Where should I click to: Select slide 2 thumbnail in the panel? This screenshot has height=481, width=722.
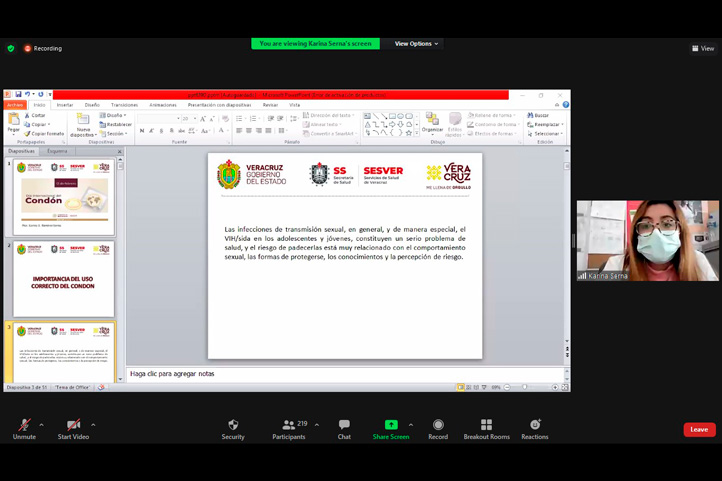pyautogui.click(x=64, y=280)
